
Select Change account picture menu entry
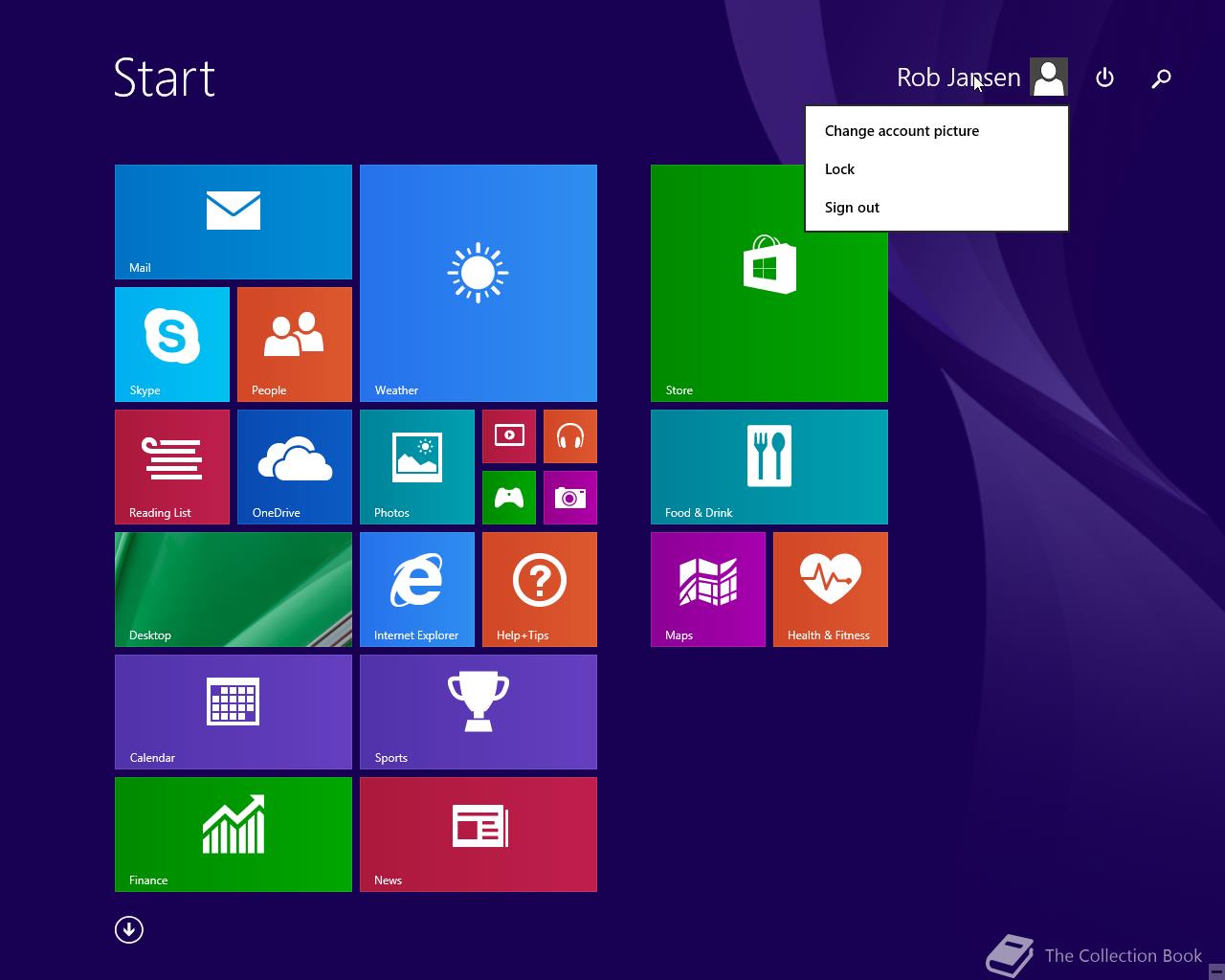coord(937,131)
